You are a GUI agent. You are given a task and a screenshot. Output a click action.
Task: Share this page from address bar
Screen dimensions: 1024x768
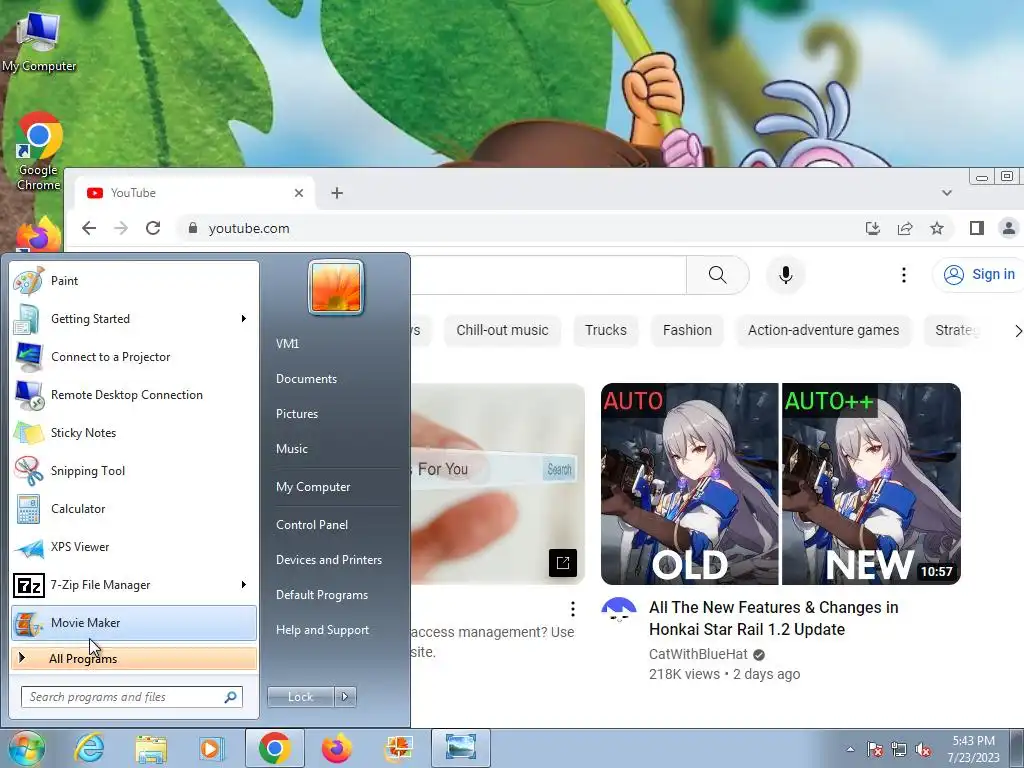click(x=904, y=228)
